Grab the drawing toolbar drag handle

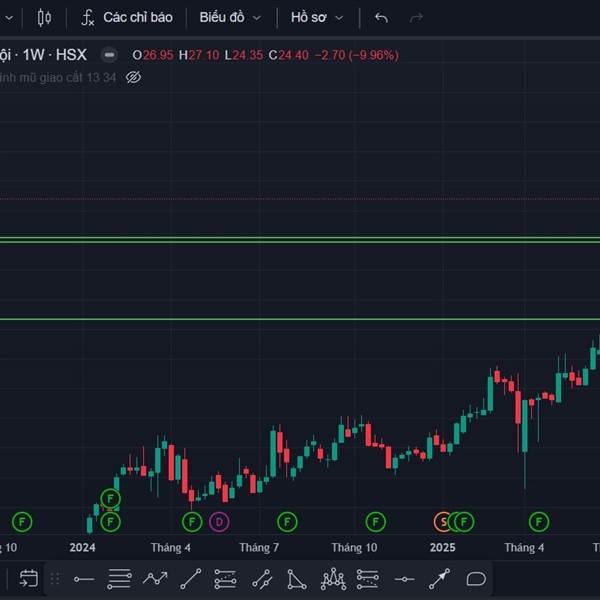tap(55, 578)
